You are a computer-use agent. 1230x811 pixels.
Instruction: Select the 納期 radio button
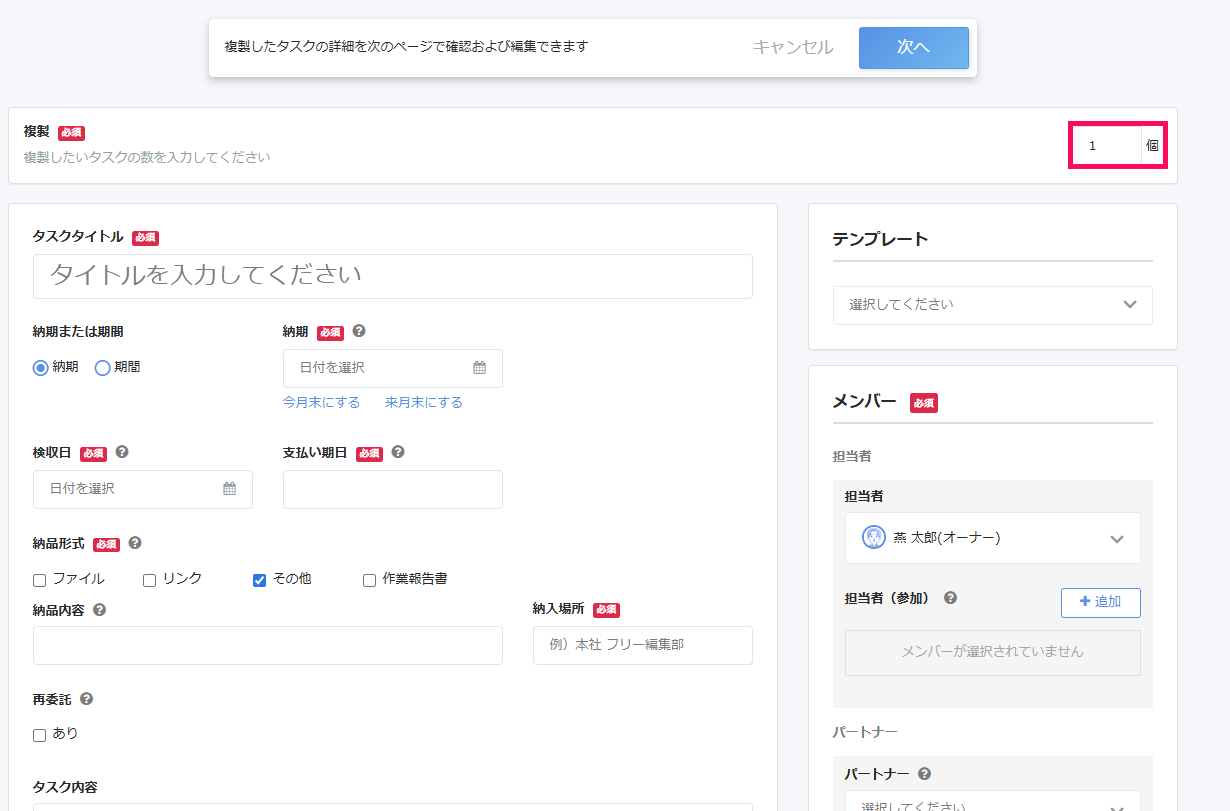[x=41, y=367]
